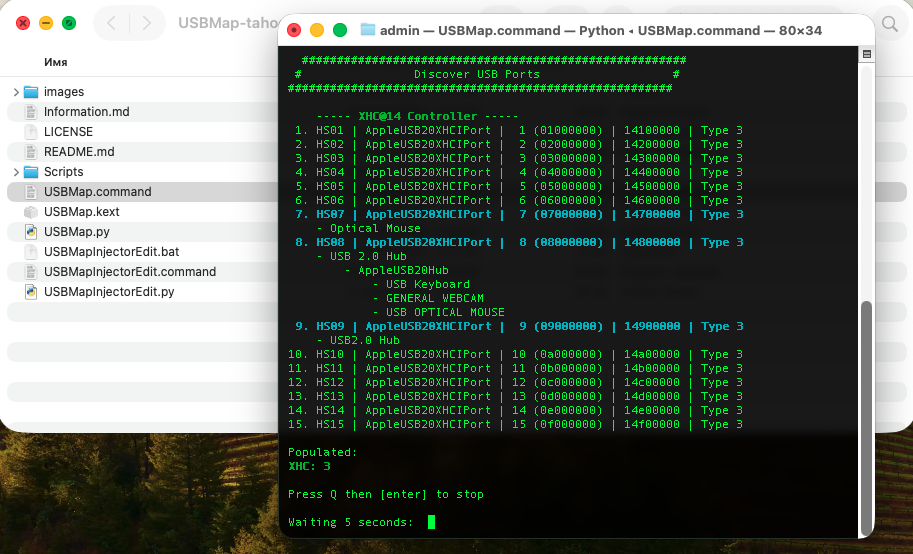Select USBMap.command row in Finder
The height and width of the screenshot is (554, 913).
tap(143, 192)
